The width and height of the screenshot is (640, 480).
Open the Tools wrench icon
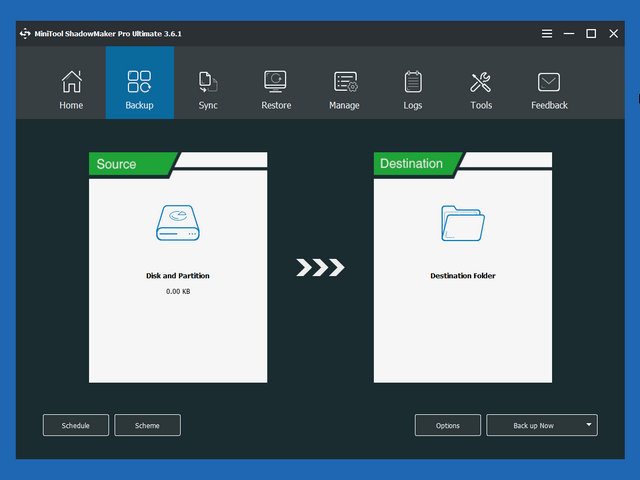click(x=481, y=82)
